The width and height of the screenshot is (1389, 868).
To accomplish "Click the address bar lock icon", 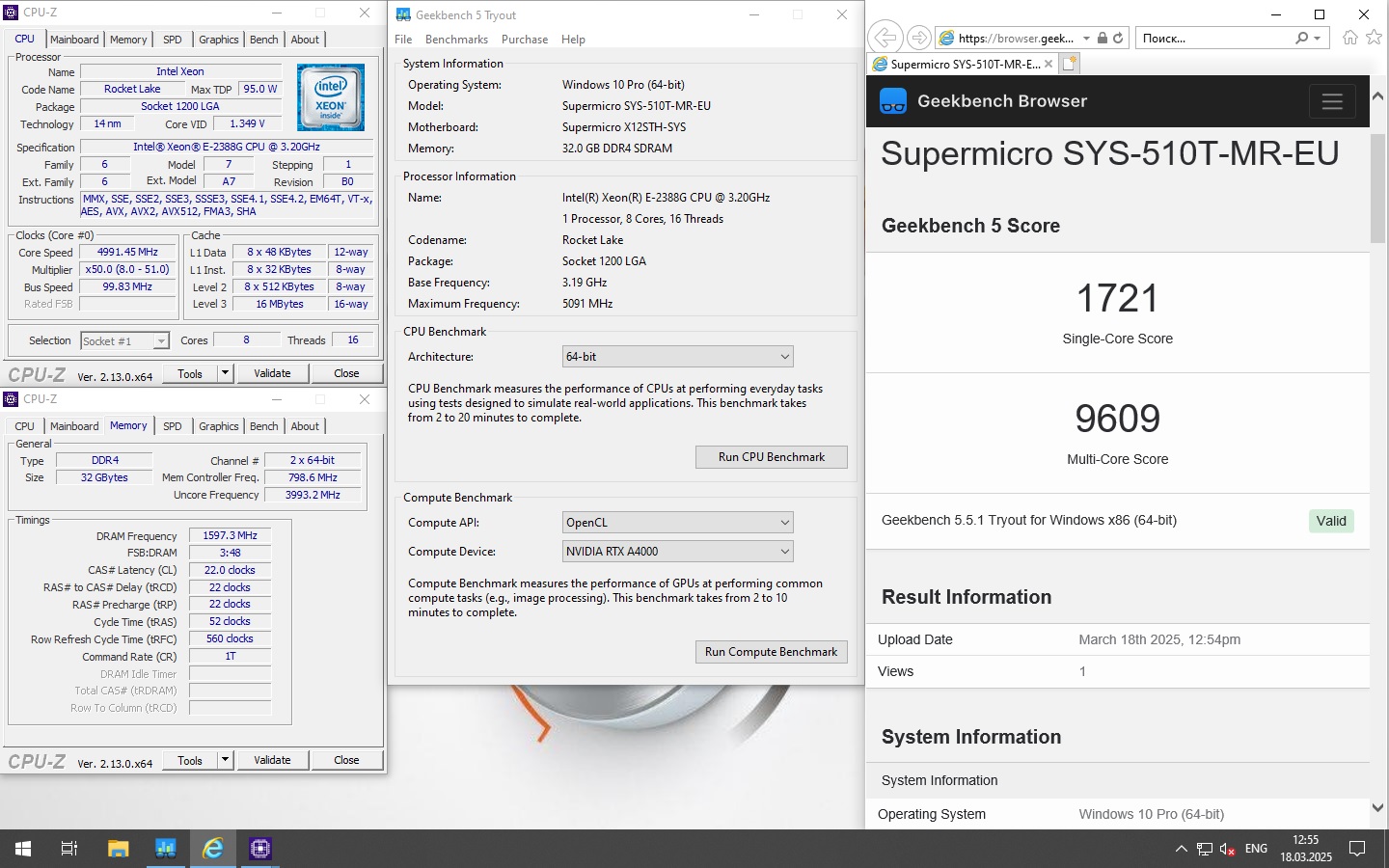I will tap(1103, 38).
